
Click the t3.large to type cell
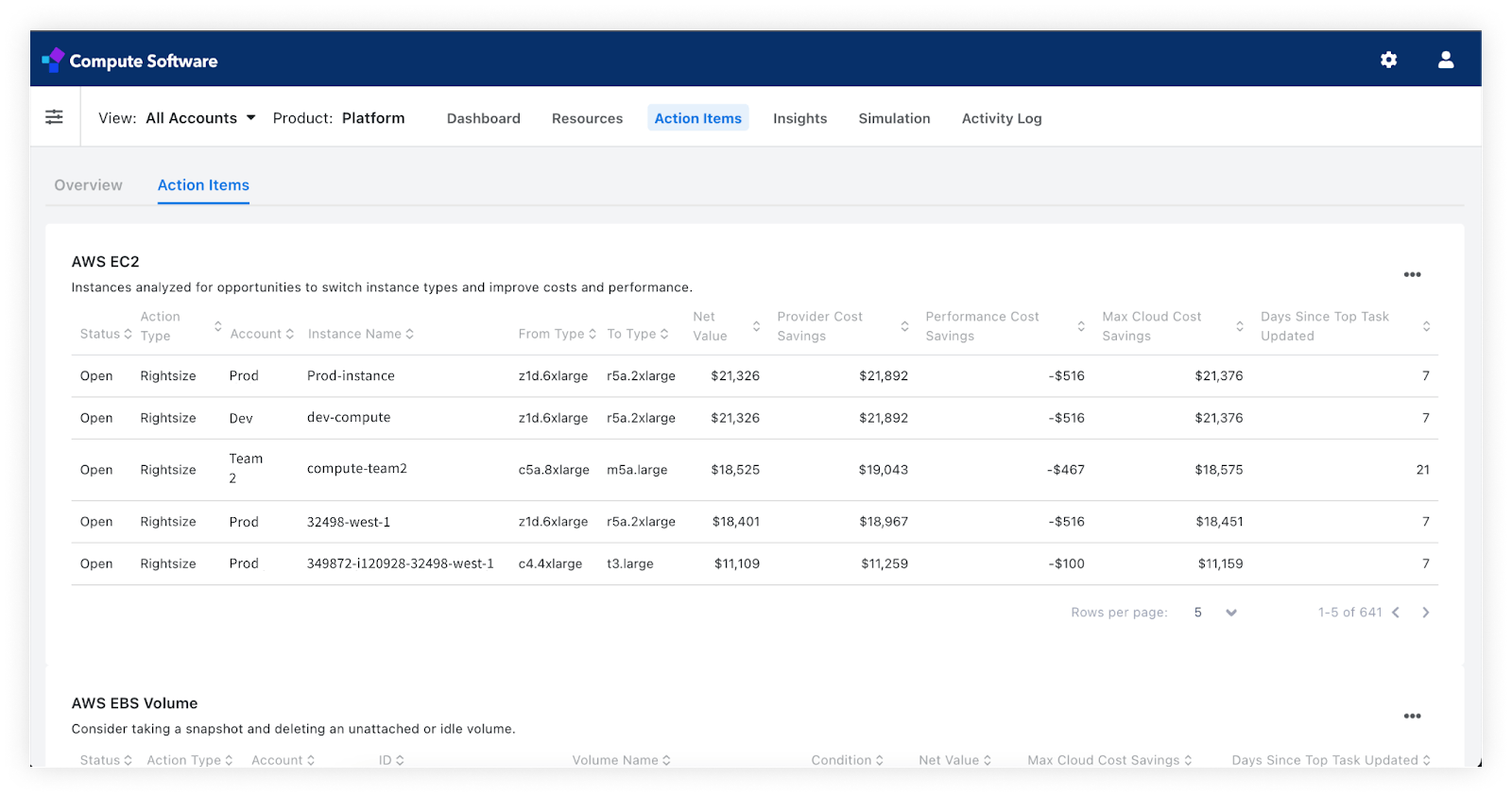coord(630,563)
